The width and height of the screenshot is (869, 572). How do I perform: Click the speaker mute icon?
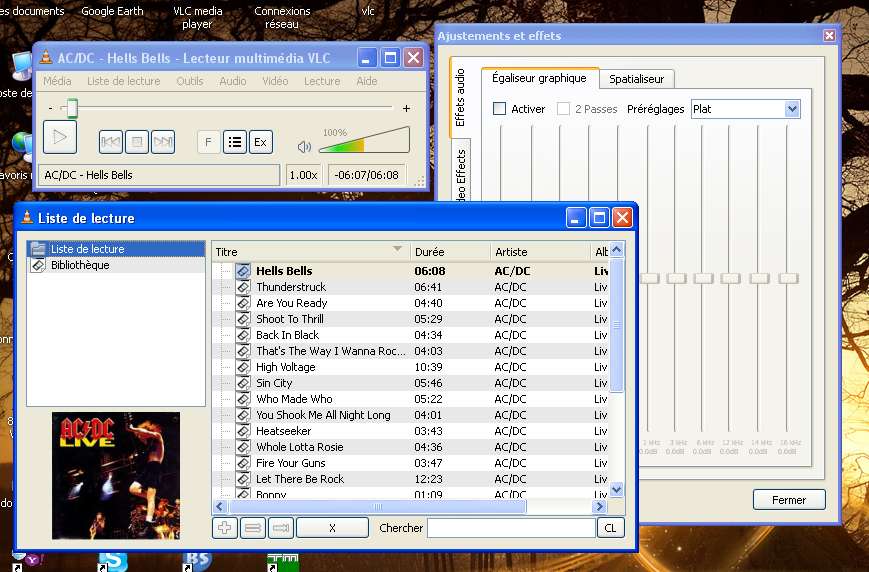(305, 146)
